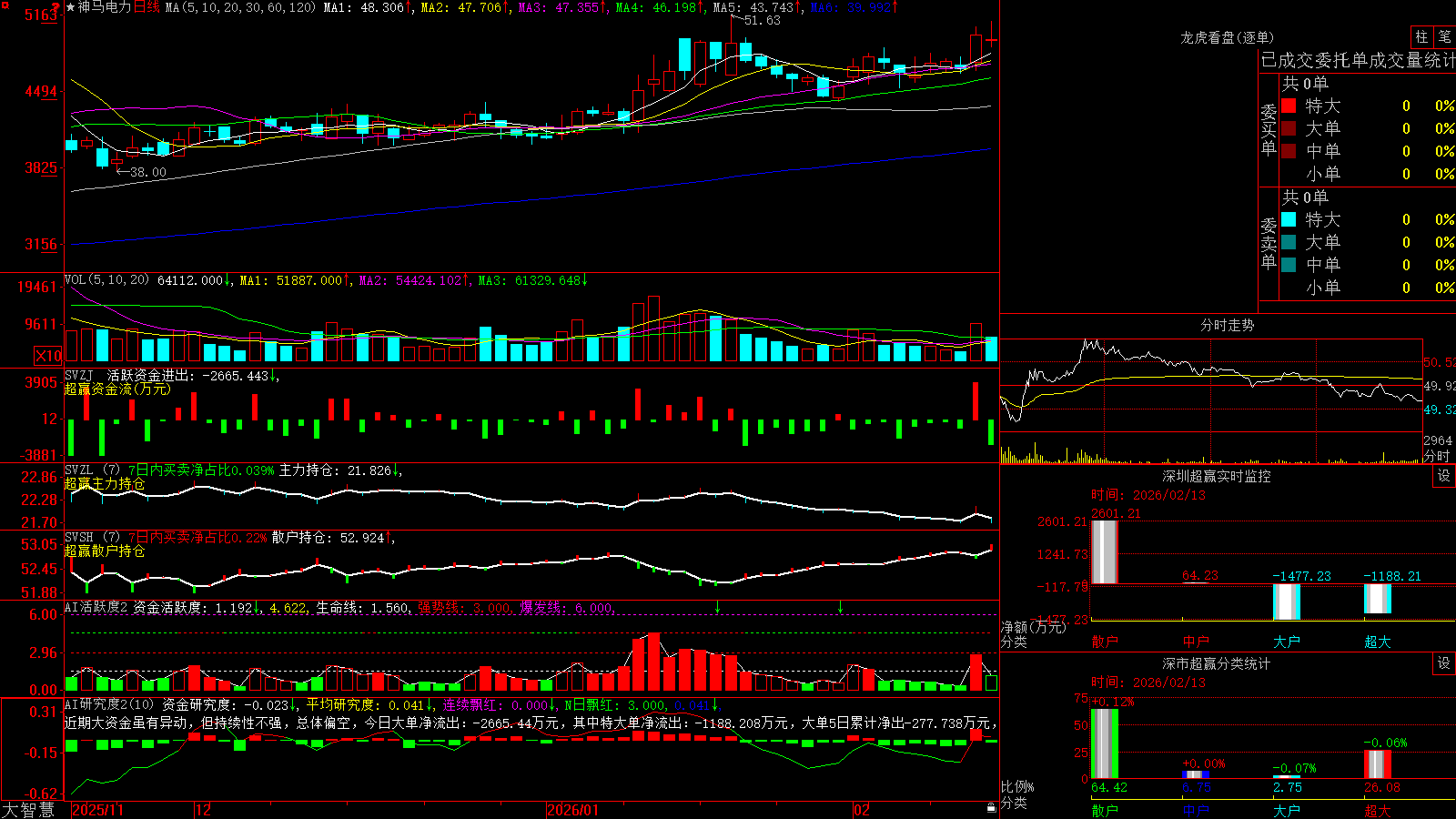Click the 超赢主力持仓 label
Screen dimensions: 1456x819
pyautogui.click(x=105, y=483)
